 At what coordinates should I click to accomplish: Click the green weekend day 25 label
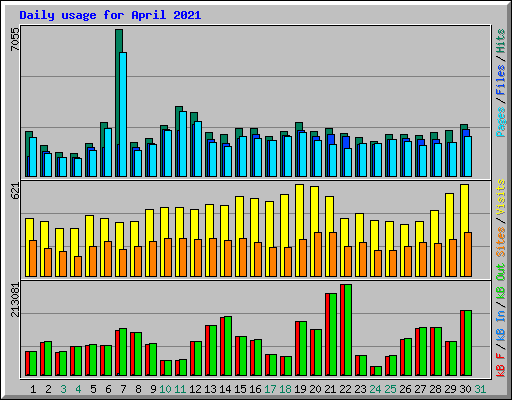point(390,389)
